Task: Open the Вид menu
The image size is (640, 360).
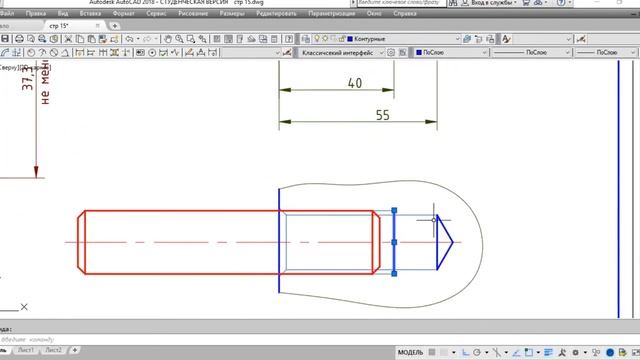Action: [63, 13]
